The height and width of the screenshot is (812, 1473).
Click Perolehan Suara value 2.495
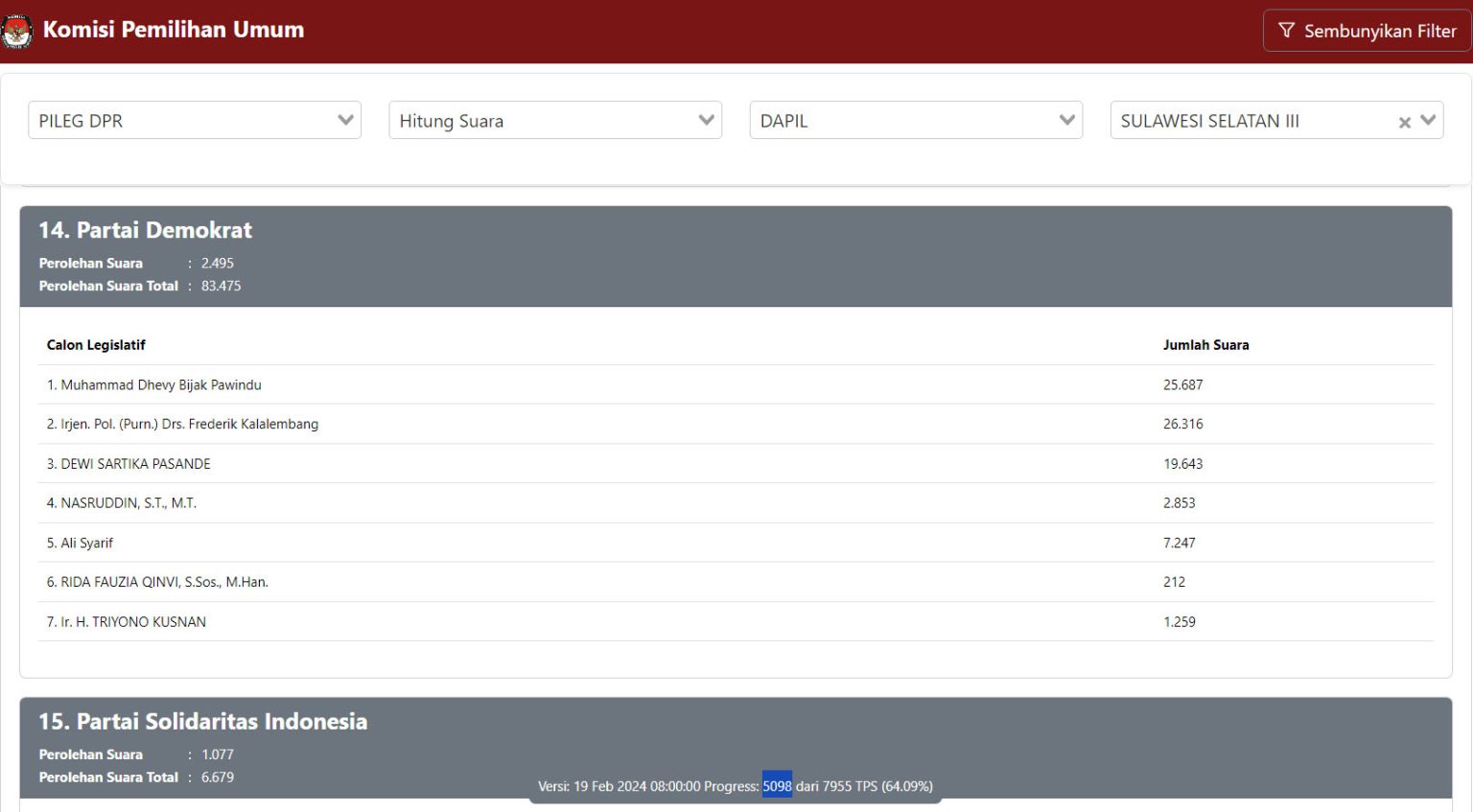218,263
